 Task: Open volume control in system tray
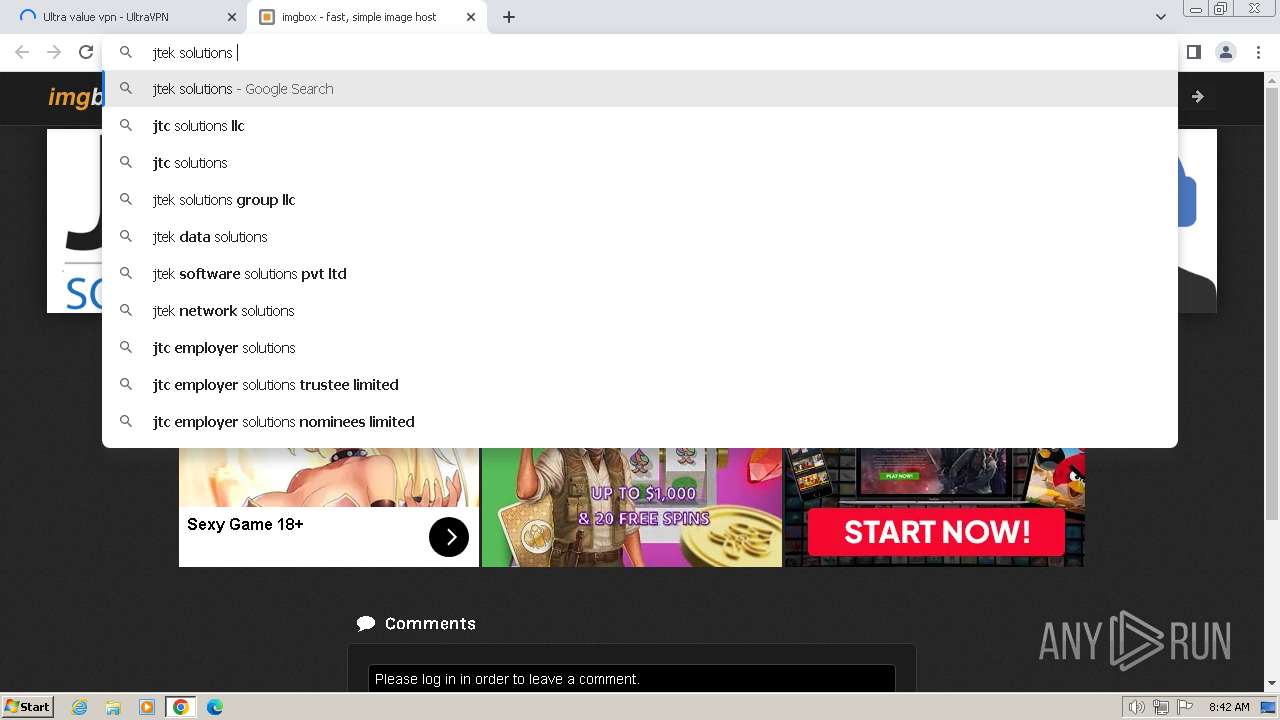[1136, 707]
